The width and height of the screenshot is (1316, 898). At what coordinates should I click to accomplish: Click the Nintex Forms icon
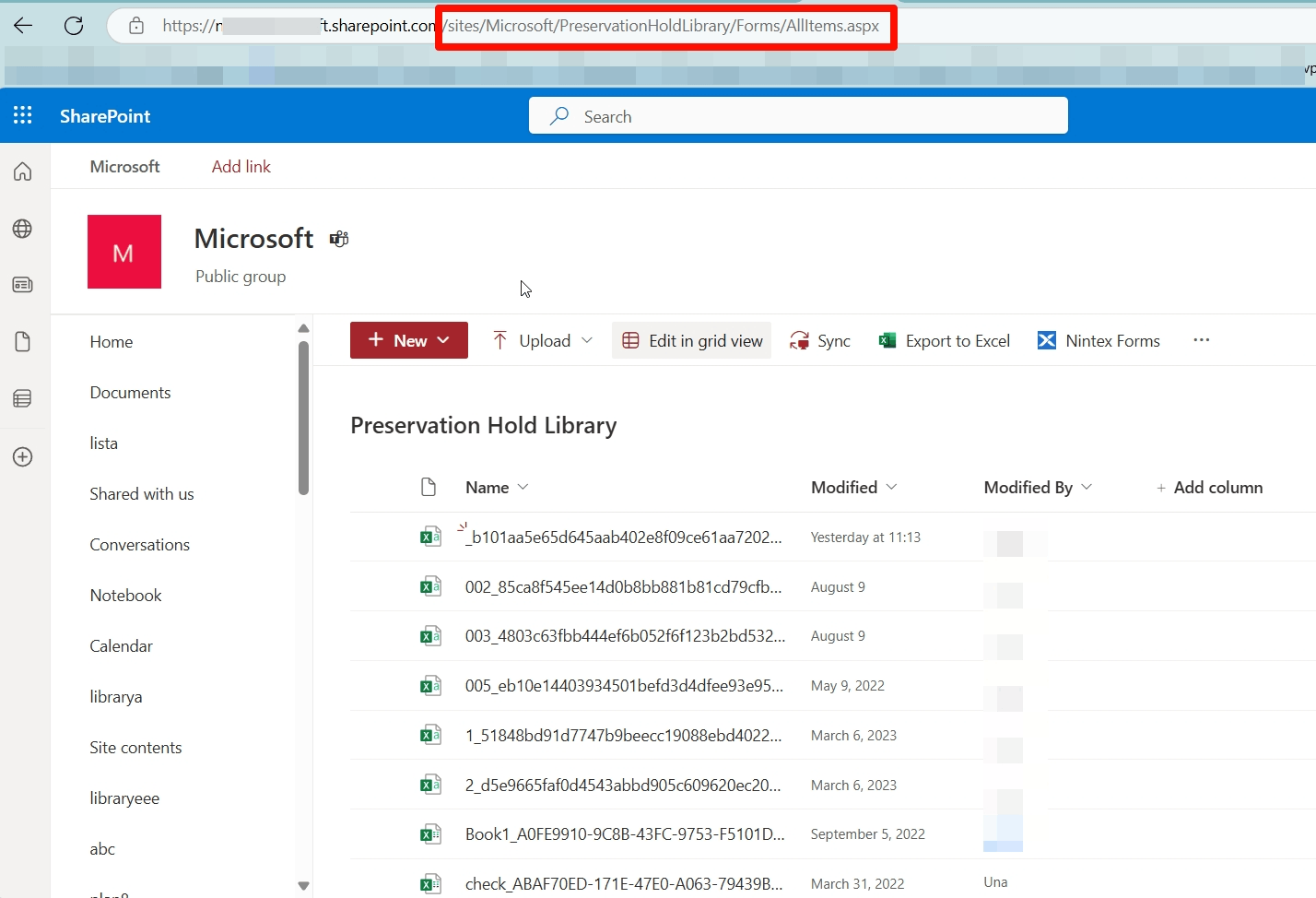coord(1047,340)
